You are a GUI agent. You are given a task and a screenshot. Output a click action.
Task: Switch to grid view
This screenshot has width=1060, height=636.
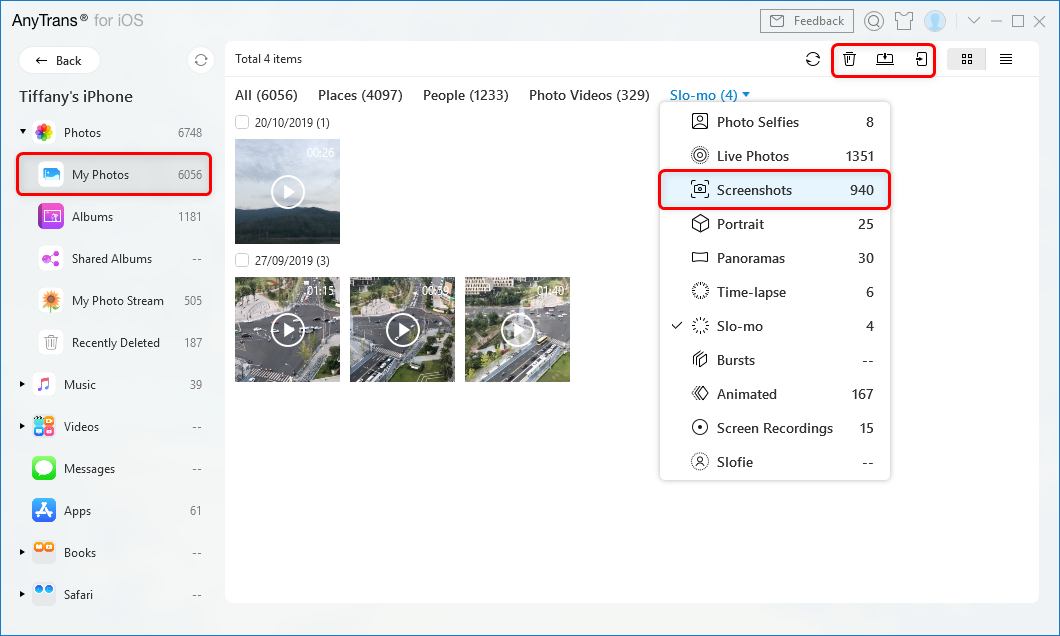tap(967, 59)
